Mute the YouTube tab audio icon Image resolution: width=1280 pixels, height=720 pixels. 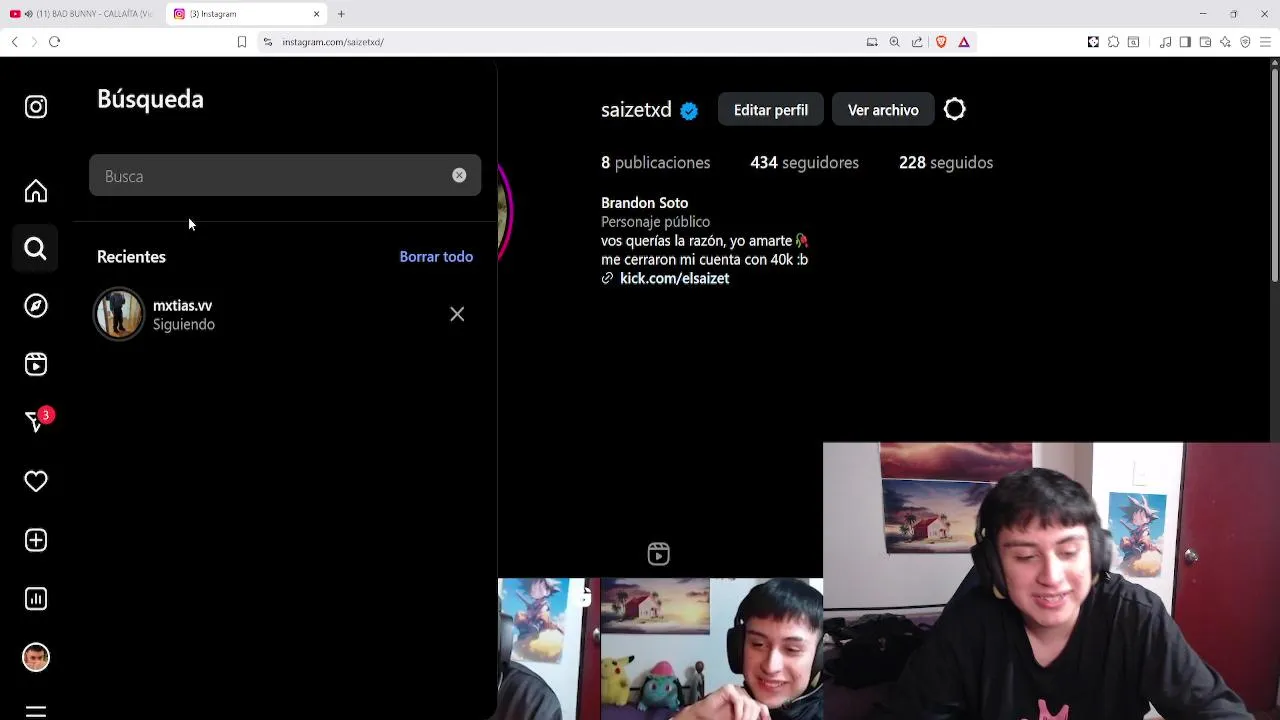pos(28,14)
